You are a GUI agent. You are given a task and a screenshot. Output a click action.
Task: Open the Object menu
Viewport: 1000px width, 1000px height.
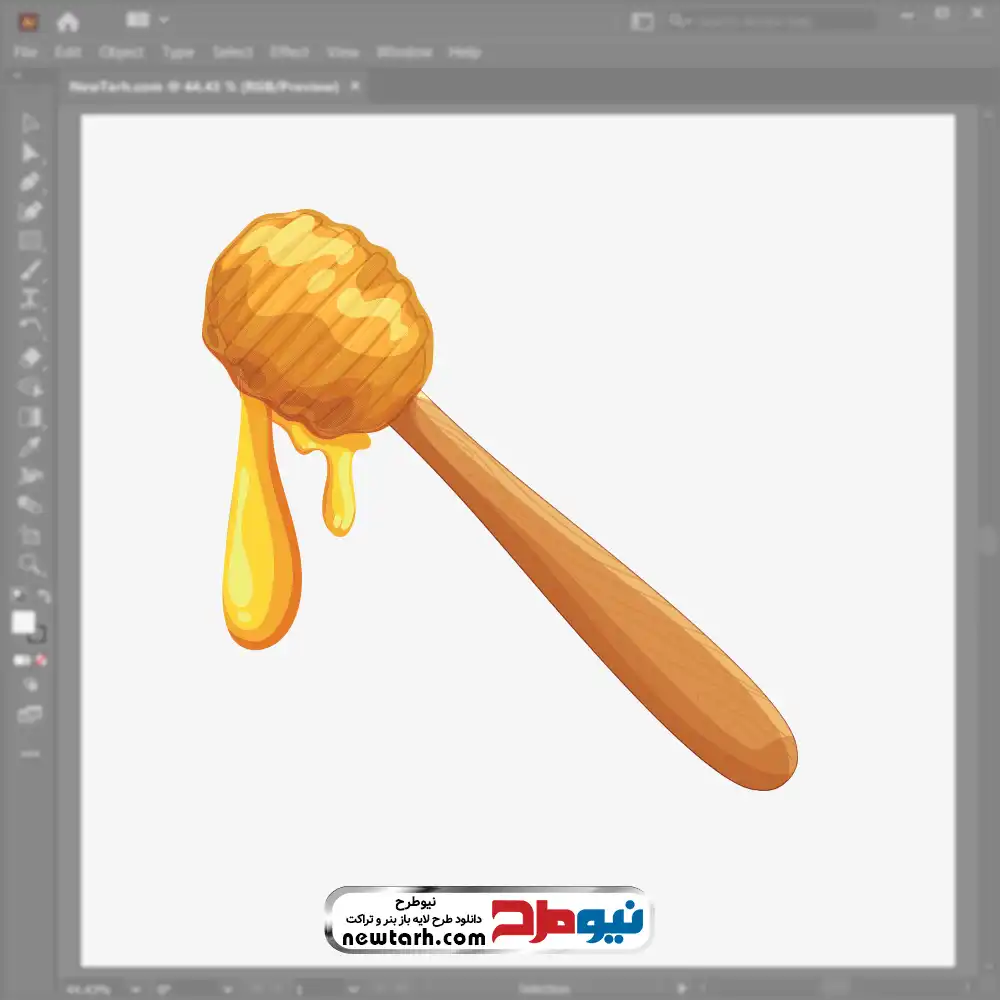[121, 52]
